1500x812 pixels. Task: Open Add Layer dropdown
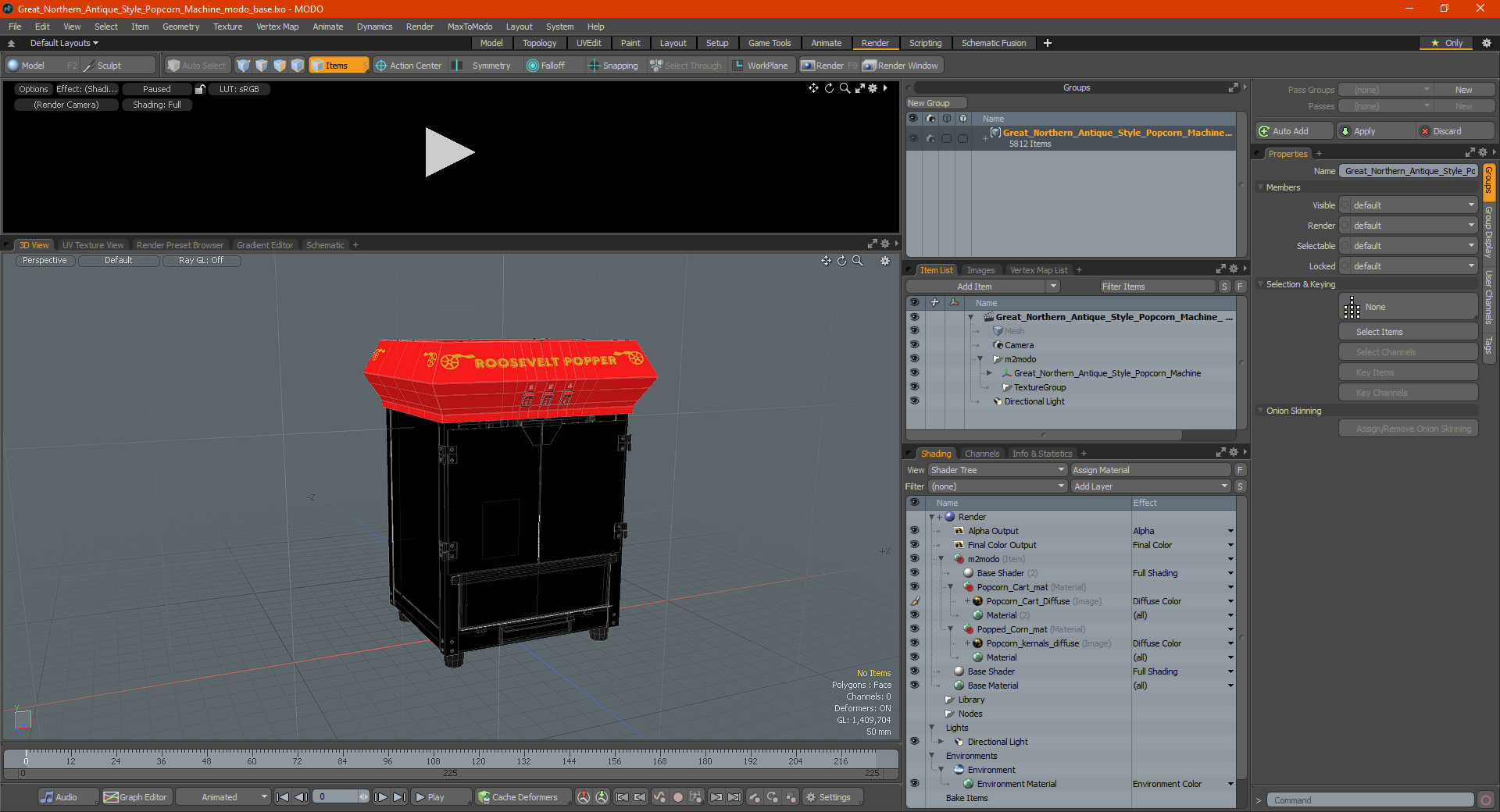pos(1151,486)
